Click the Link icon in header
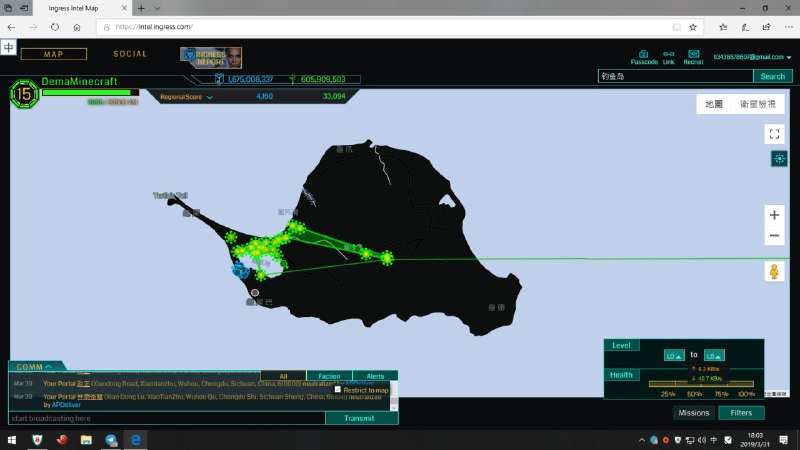This screenshot has width=800, height=450. (668, 57)
